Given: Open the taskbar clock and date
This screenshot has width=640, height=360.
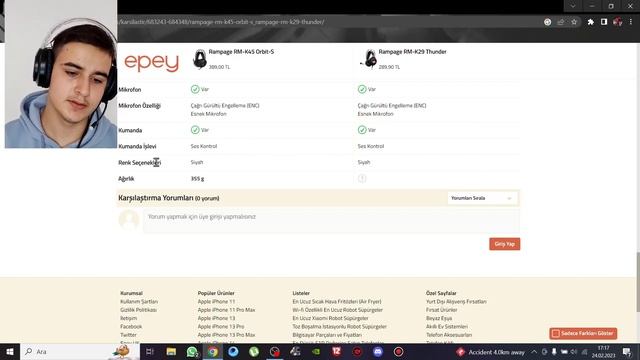Looking at the screenshot, I should pos(604,352).
